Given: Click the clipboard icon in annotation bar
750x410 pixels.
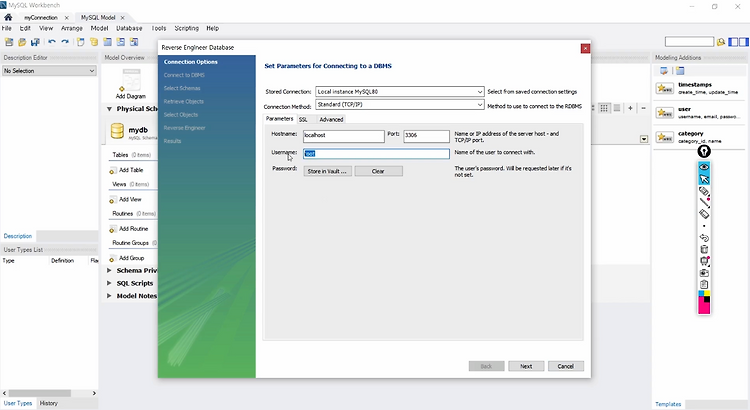Looking at the screenshot, I should click(x=704, y=284).
